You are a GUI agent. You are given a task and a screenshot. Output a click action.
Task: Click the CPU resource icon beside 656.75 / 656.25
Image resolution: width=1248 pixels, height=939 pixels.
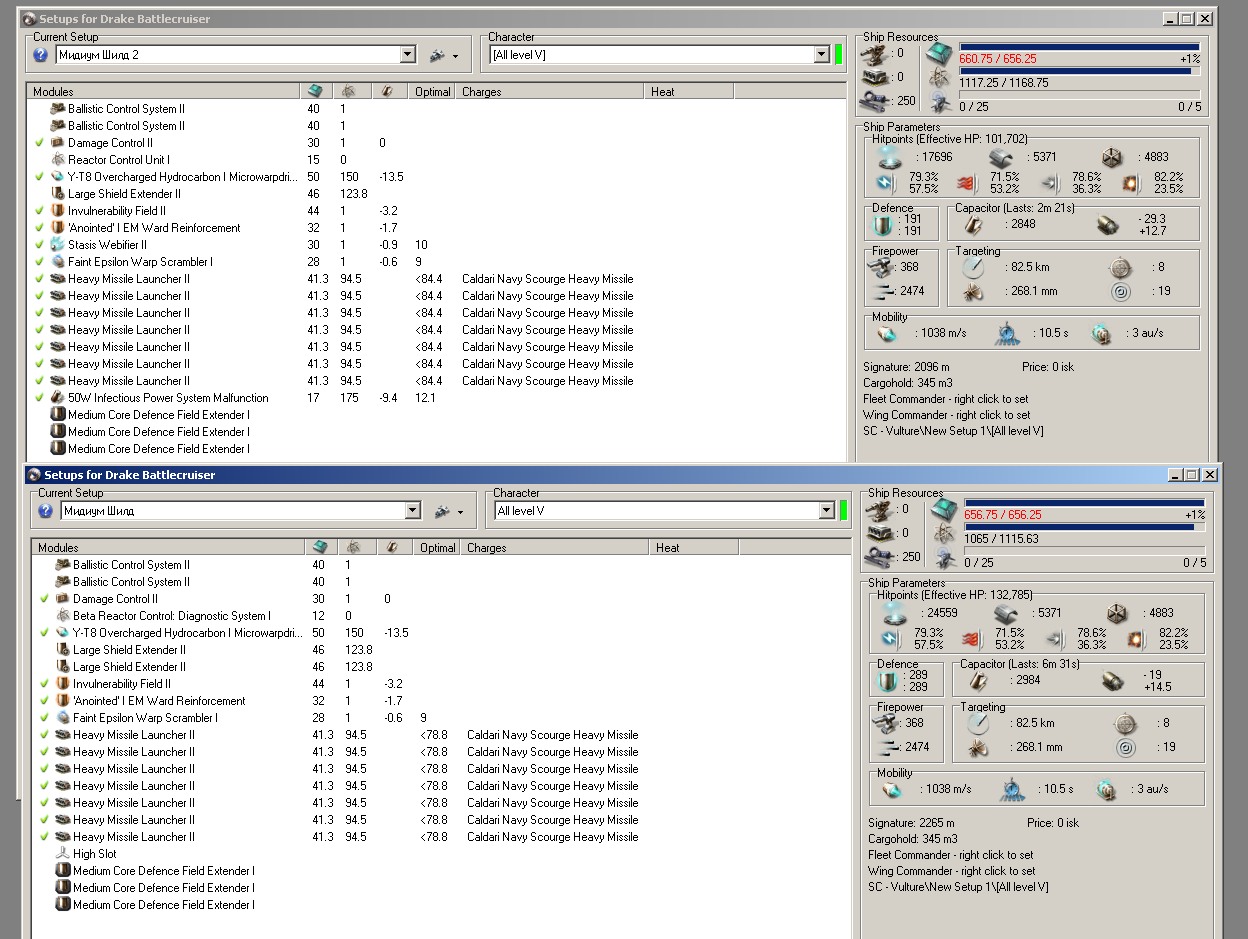click(942, 510)
